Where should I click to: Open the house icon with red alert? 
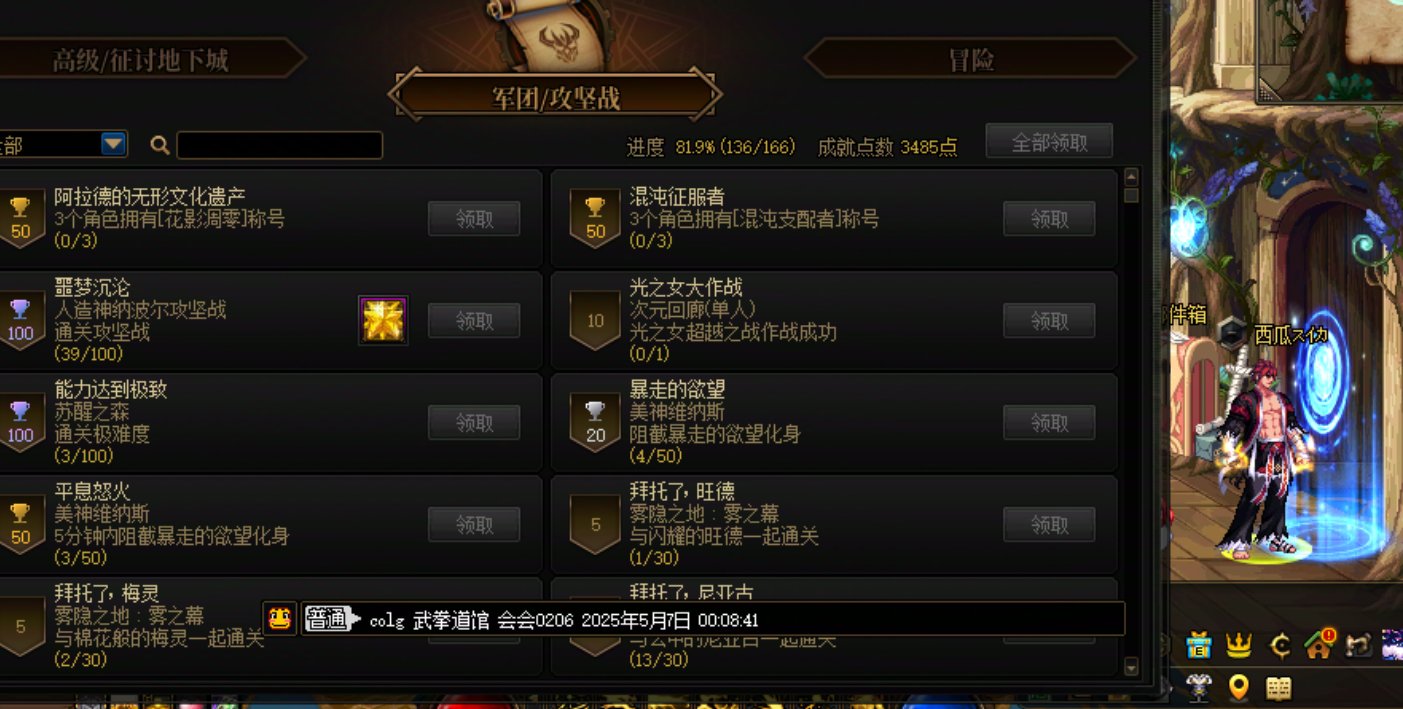[1319, 645]
